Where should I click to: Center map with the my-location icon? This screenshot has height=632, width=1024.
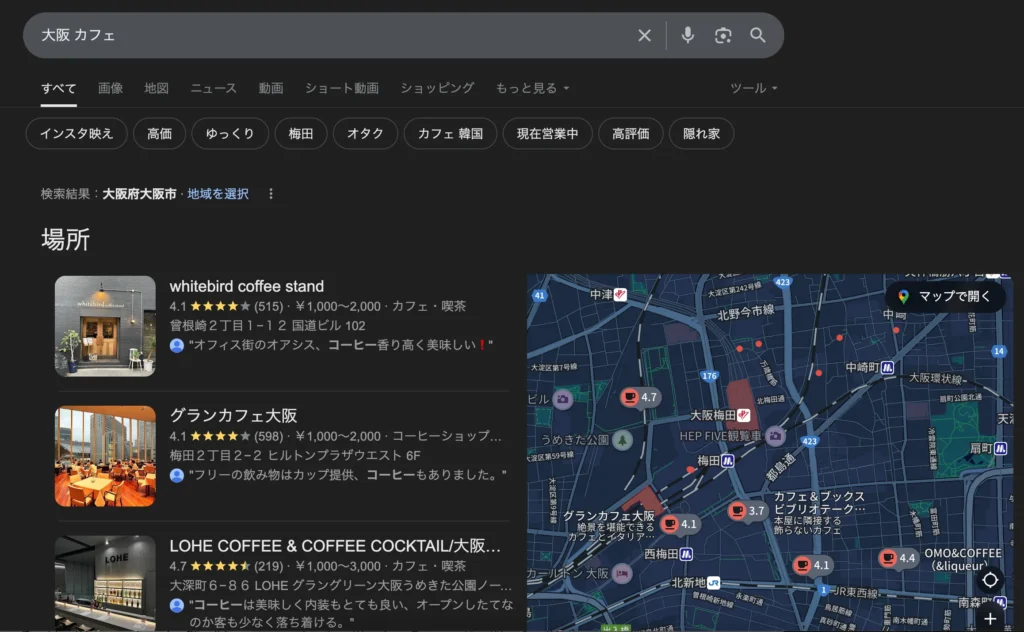(990, 580)
